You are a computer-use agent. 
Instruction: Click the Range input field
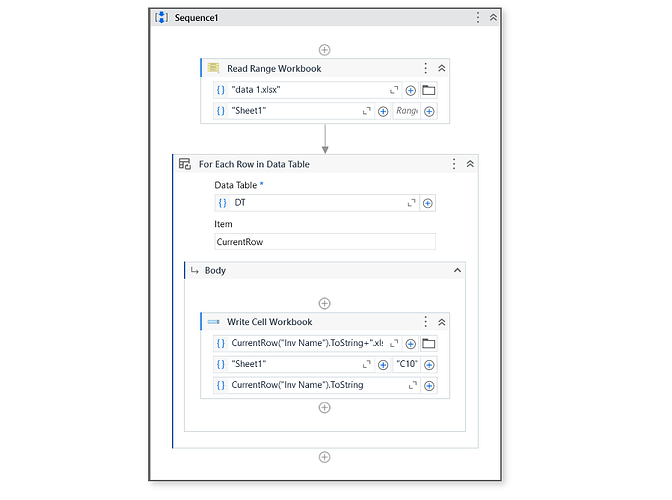406,111
